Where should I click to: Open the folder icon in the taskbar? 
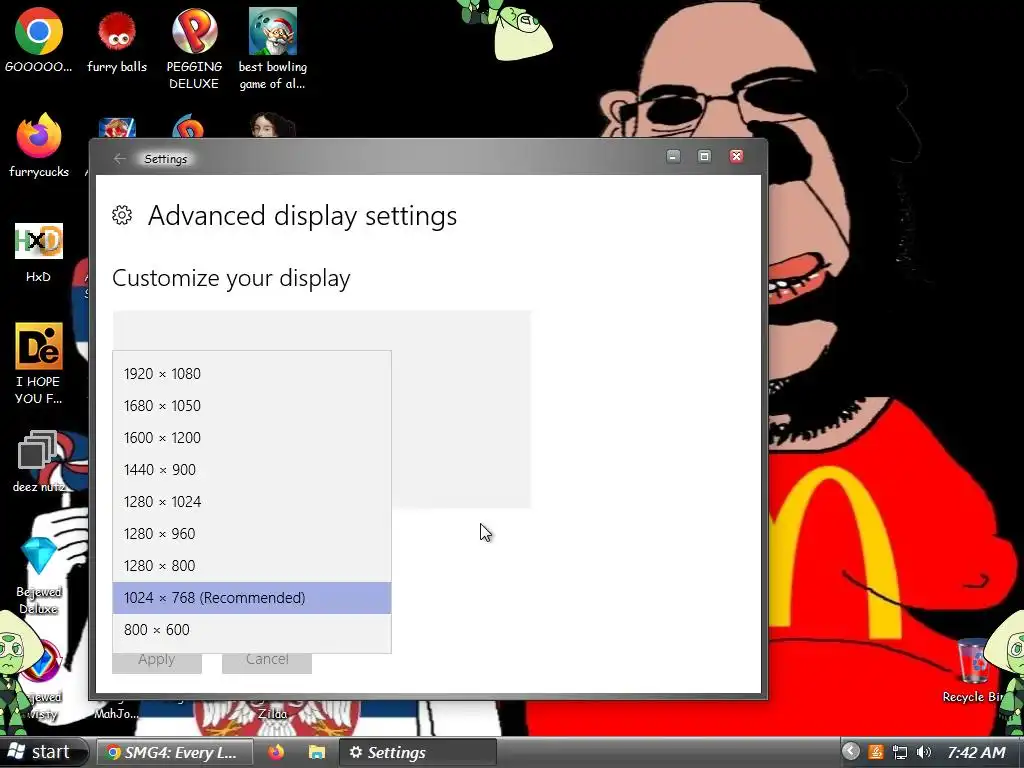point(317,752)
